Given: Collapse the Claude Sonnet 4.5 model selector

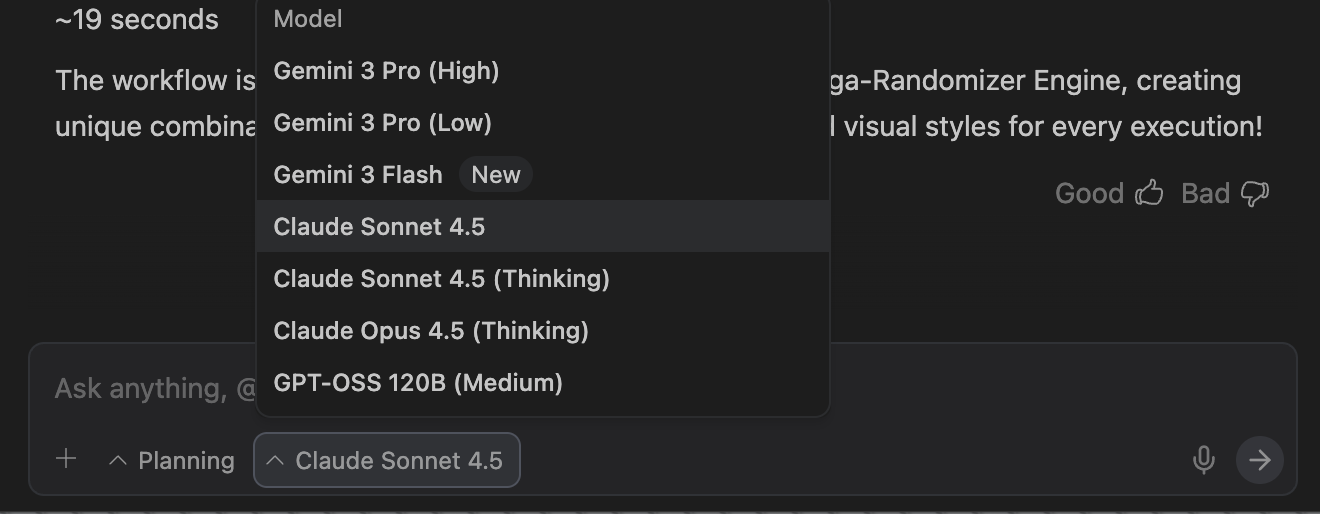Looking at the screenshot, I should pos(387,461).
